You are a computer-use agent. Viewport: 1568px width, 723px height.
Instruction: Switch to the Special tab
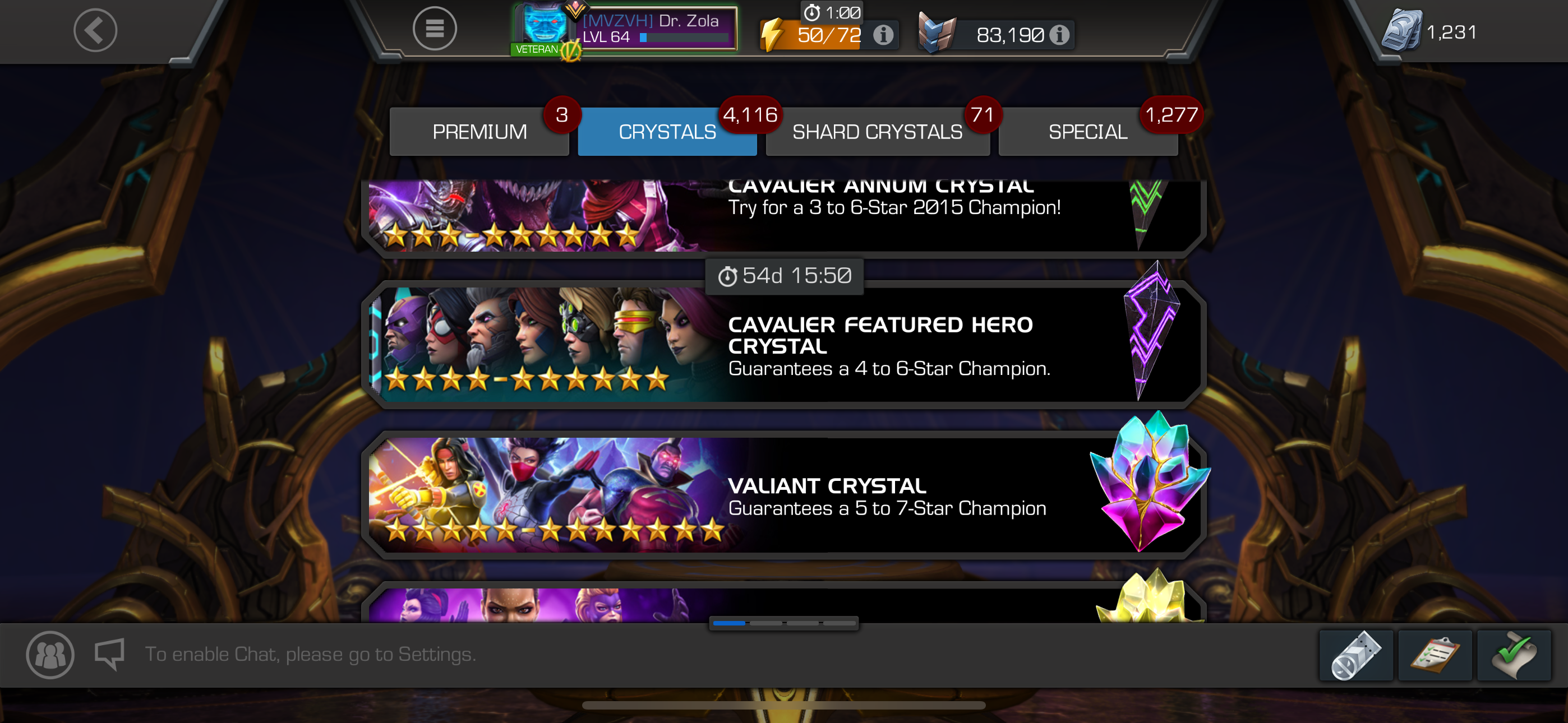pyautogui.click(x=1089, y=132)
